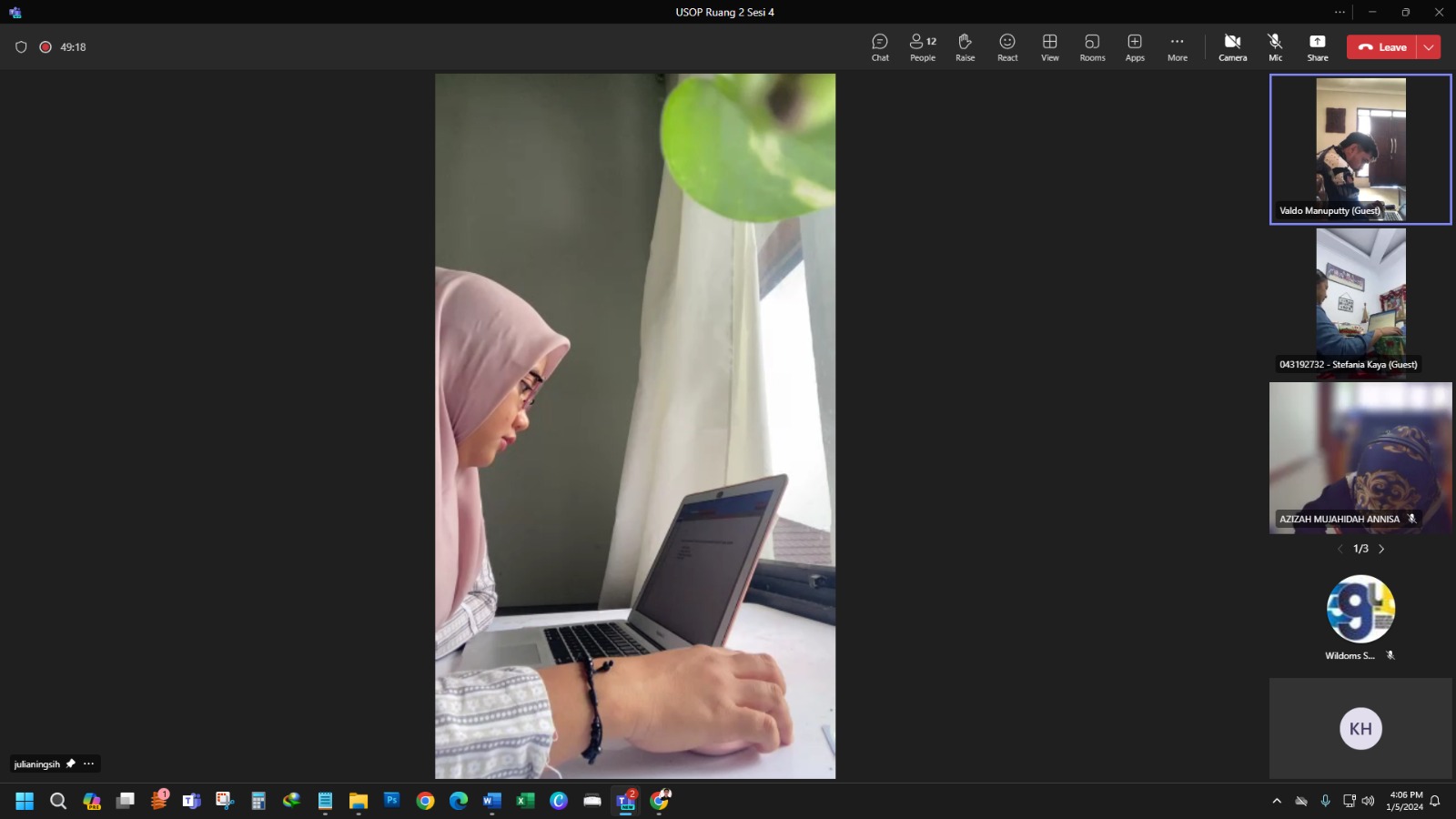This screenshot has width=1456, height=819.
Task: Leave the meeting
Action: pyautogui.click(x=1382, y=47)
